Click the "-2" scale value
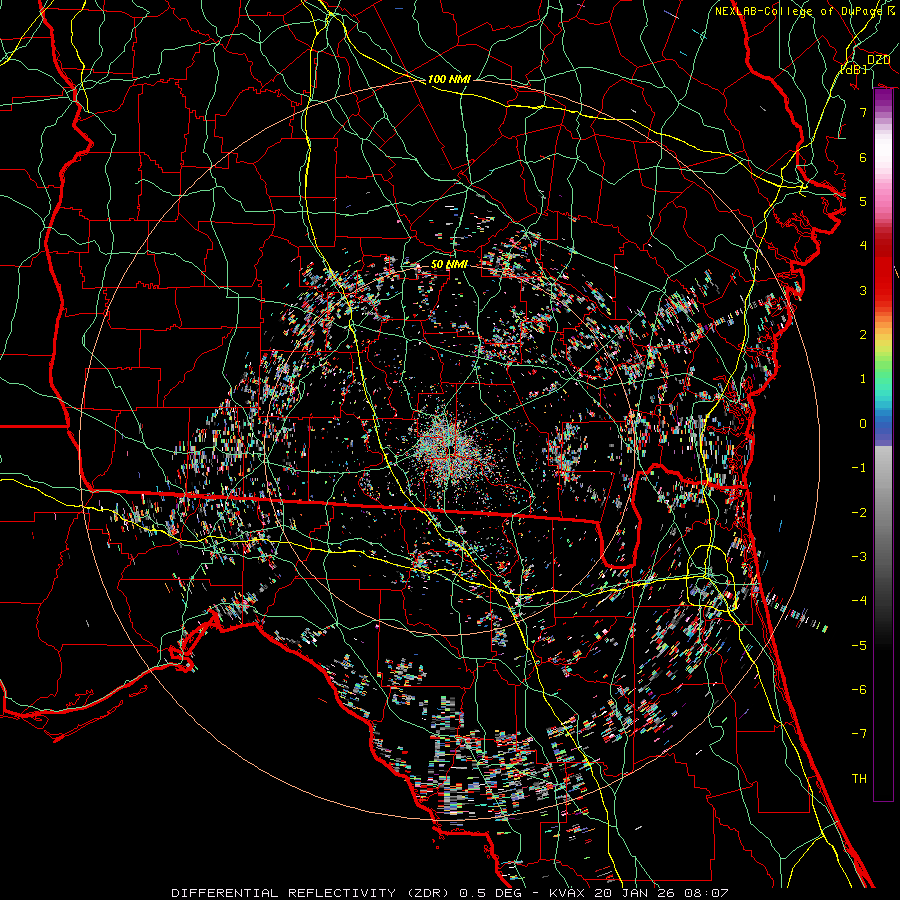The width and height of the screenshot is (900, 900). (859, 512)
